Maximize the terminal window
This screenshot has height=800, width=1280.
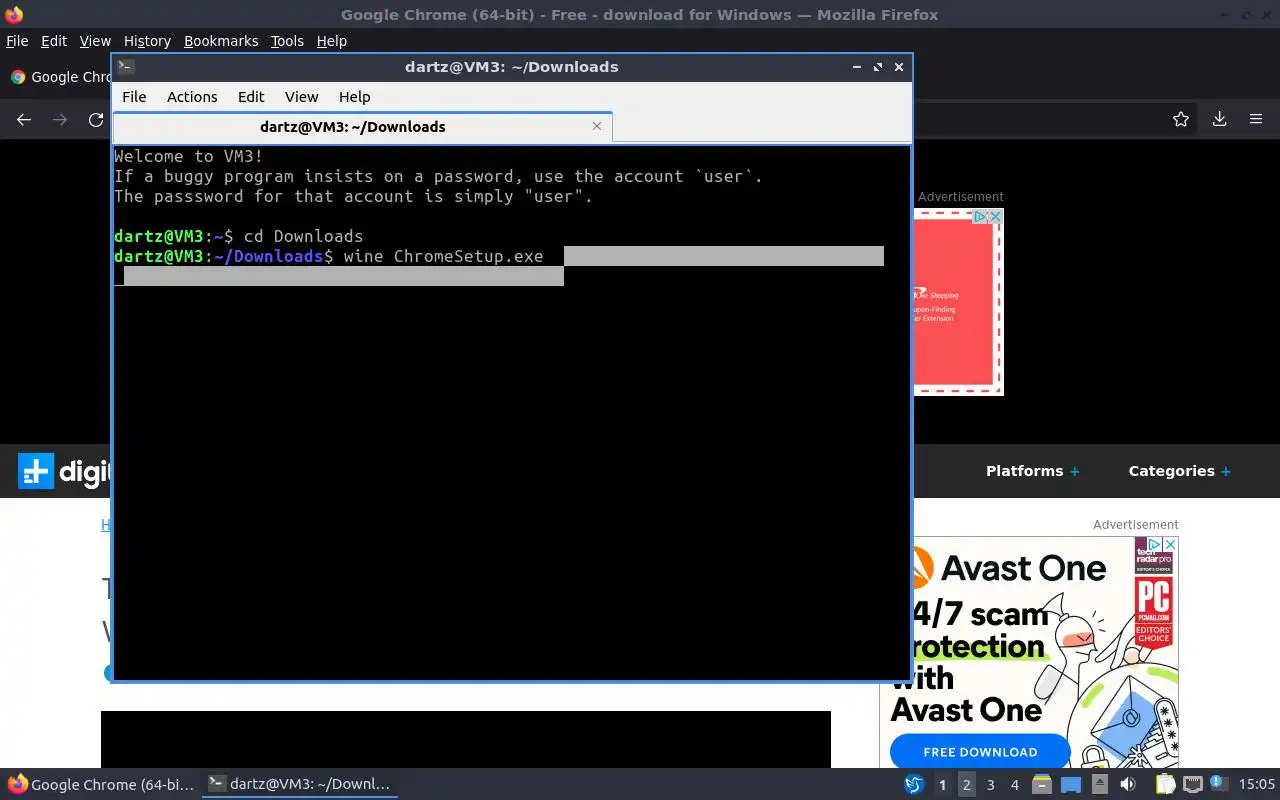click(x=878, y=67)
